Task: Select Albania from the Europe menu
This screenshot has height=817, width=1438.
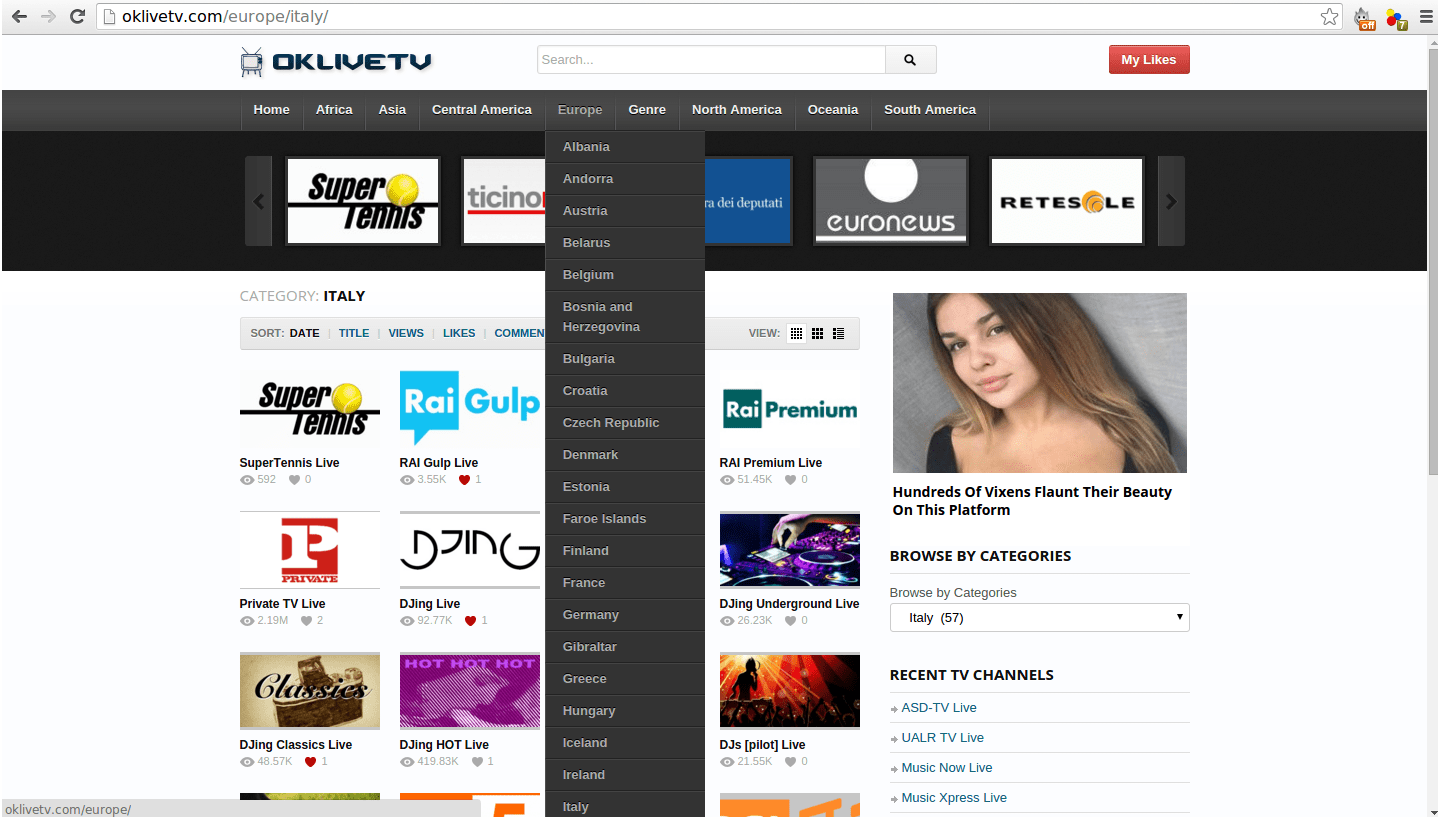Action: click(x=625, y=147)
